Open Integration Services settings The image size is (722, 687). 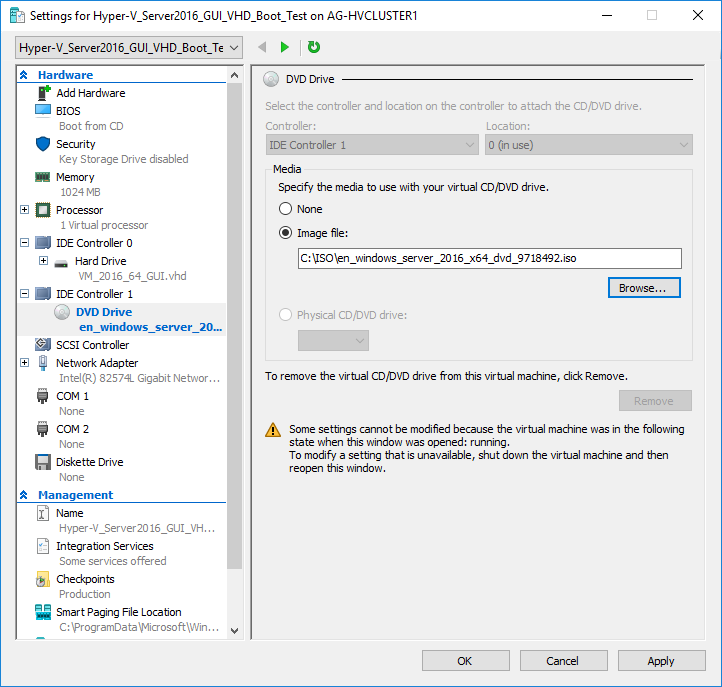pos(105,546)
